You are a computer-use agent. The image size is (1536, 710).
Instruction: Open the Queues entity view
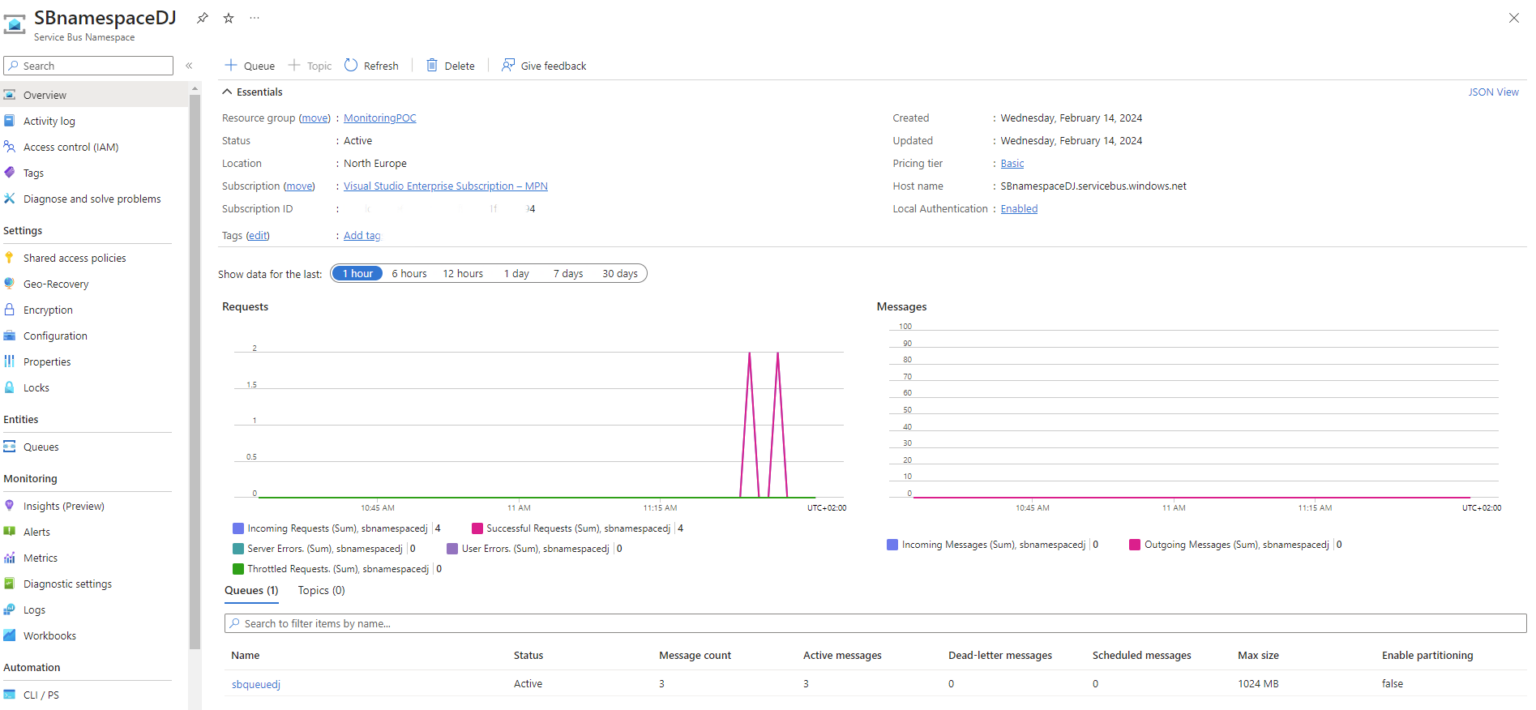(40, 446)
